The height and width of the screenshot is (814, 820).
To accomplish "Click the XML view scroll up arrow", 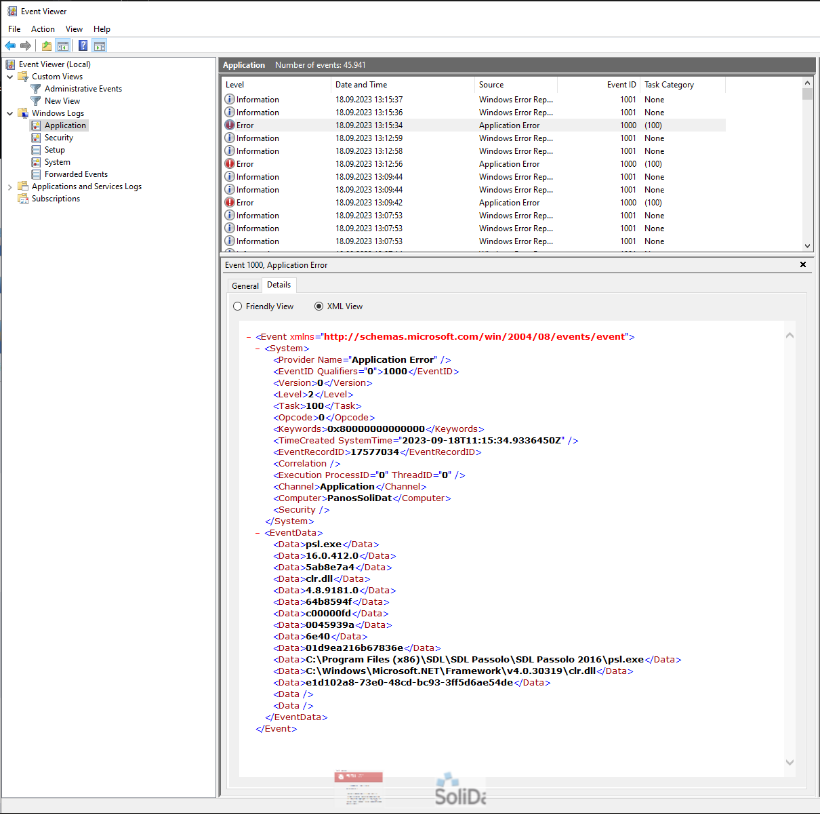I will coord(790,336).
